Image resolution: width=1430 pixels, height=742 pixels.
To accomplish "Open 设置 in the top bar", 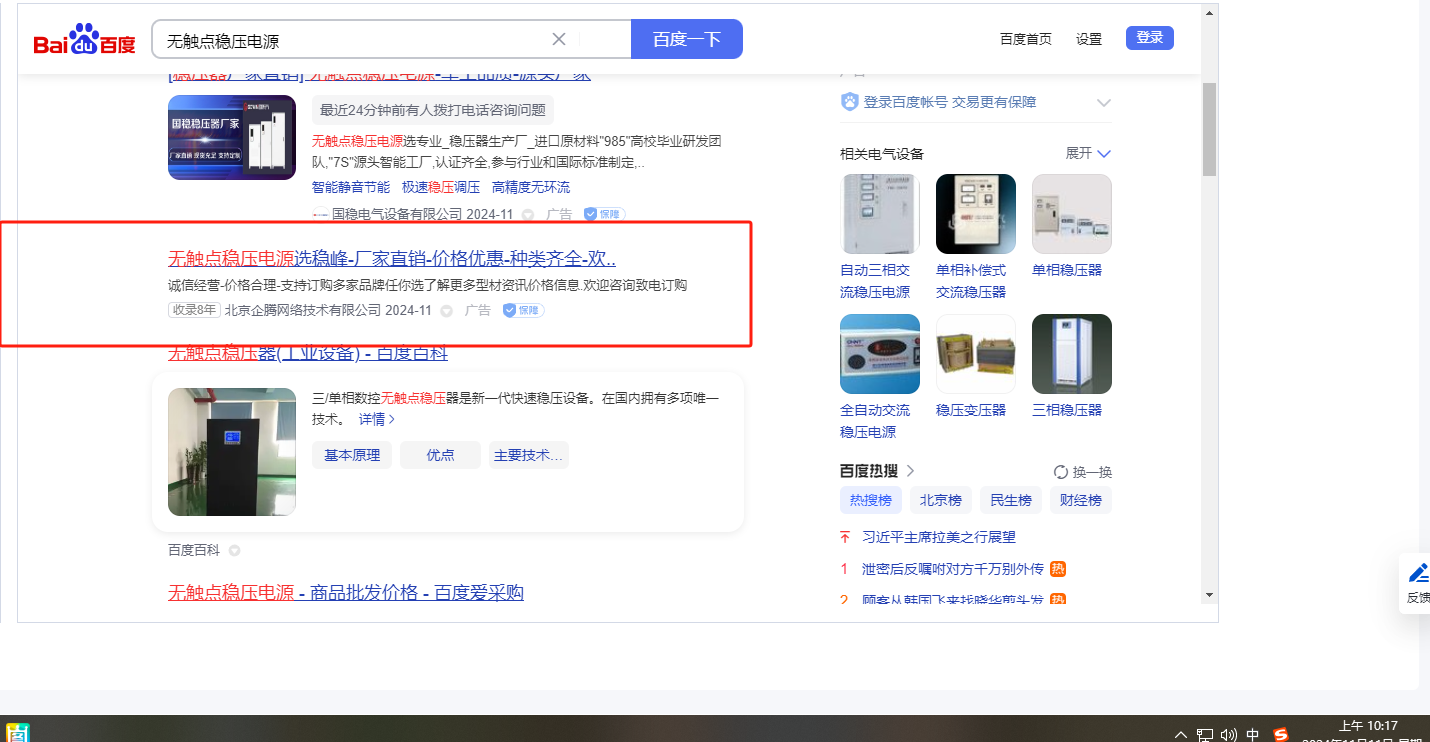I will pos(1089,39).
